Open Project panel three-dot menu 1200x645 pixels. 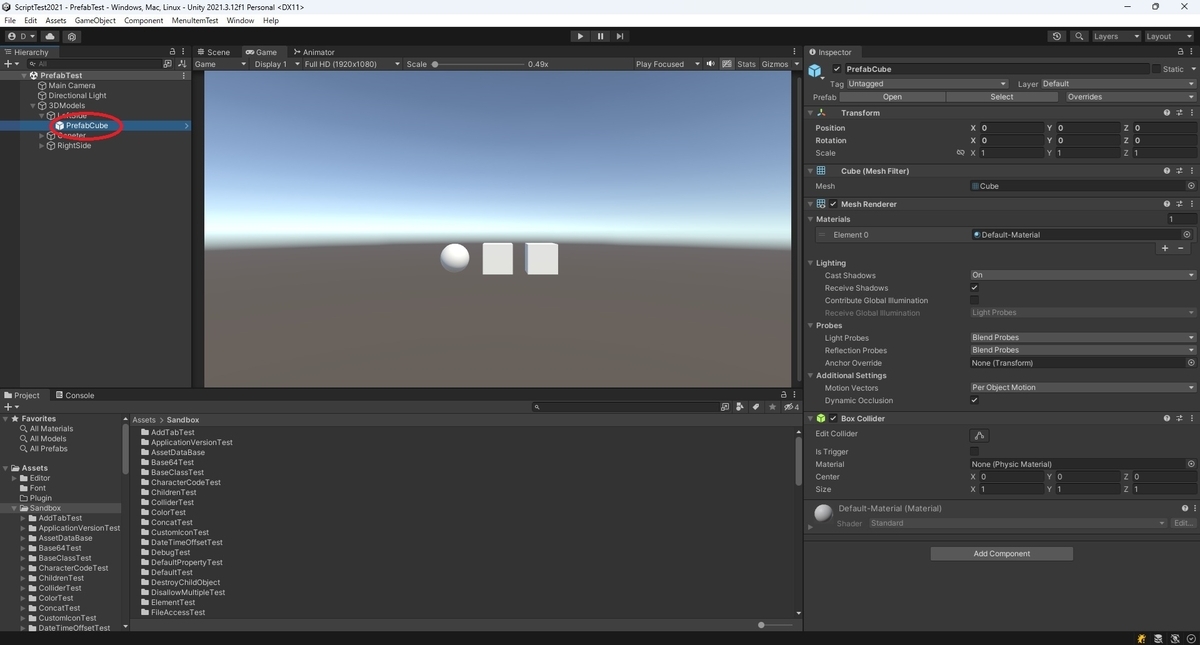(x=797, y=395)
